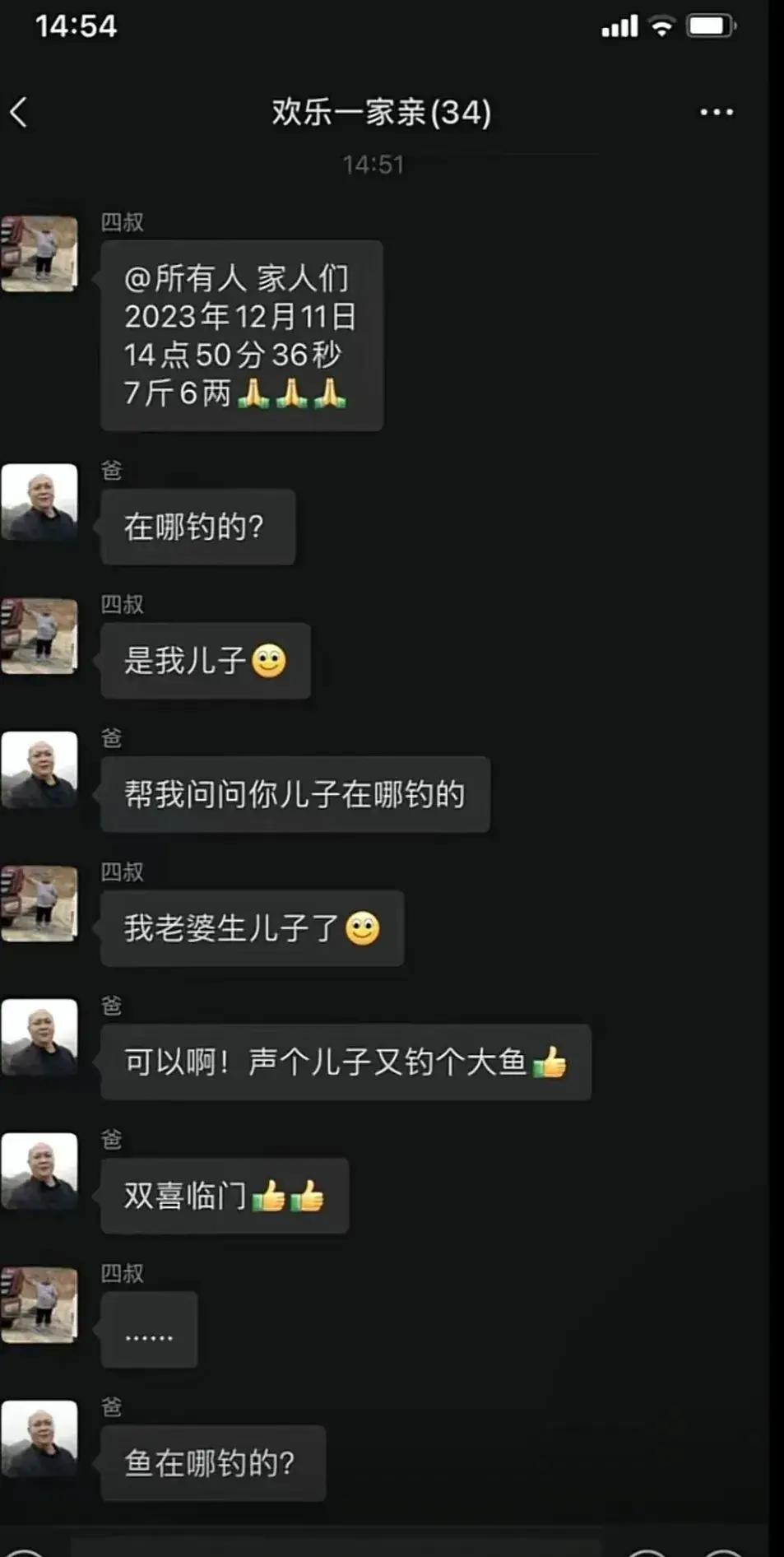Viewport: 784px width, 1557px height.
Task: Tap the 四叔 sender name above 我老婆生儿子了
Action: [122, 871]
